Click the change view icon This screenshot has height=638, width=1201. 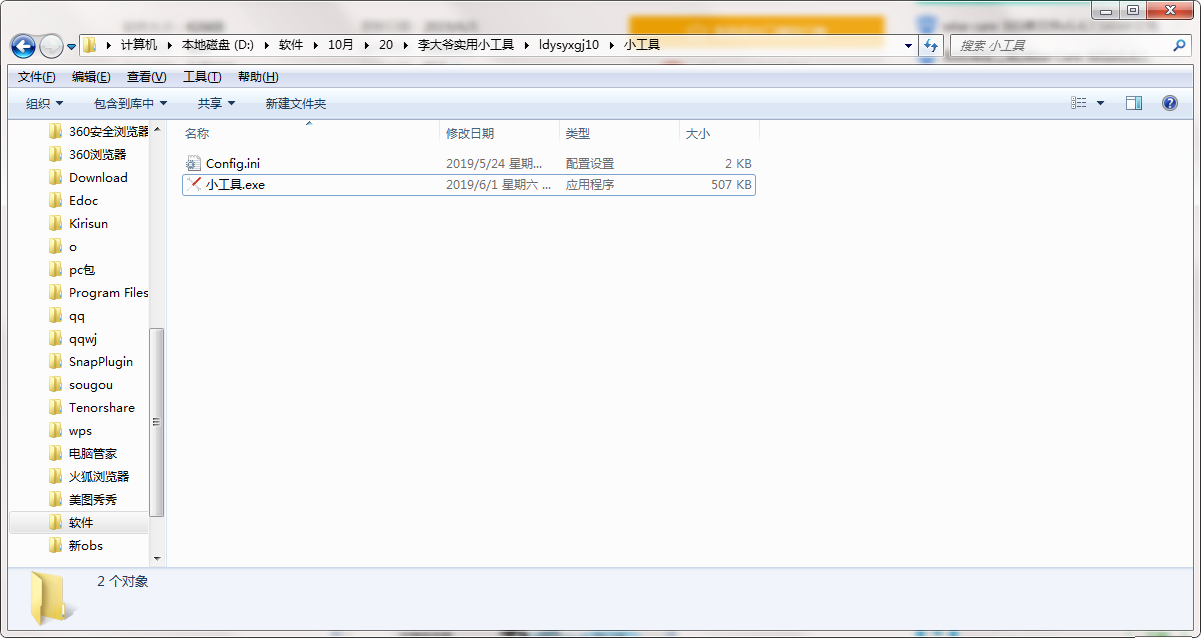click(x=1078, y=103)
